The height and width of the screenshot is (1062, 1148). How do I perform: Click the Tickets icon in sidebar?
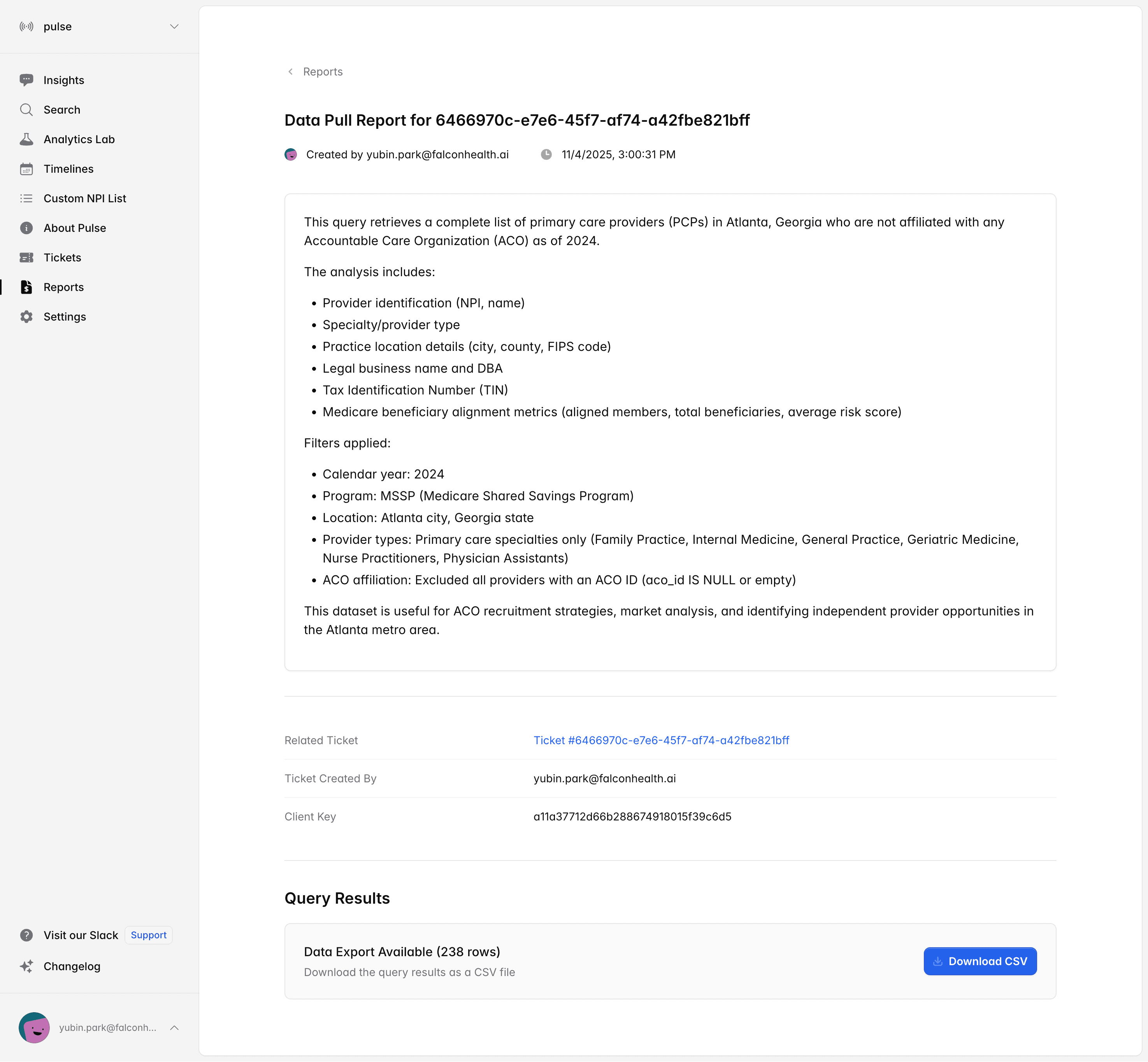(26, 258)
